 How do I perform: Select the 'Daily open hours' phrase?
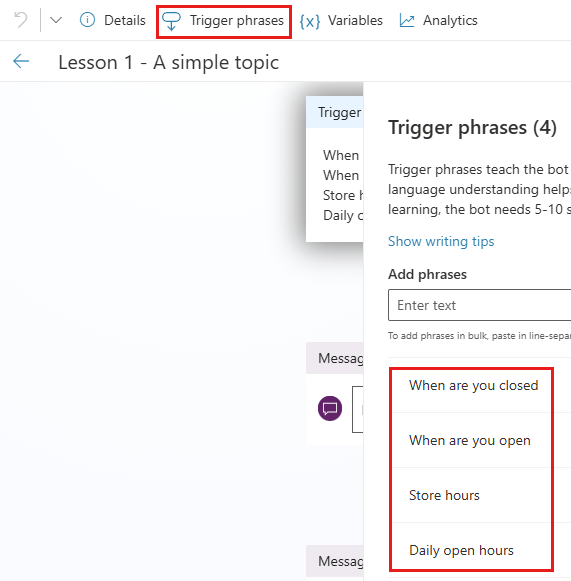tap(461, 551)
